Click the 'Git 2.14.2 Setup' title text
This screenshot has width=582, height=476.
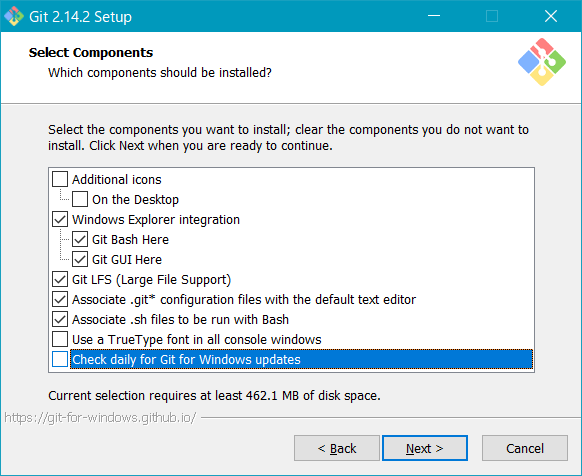point(80,17)
